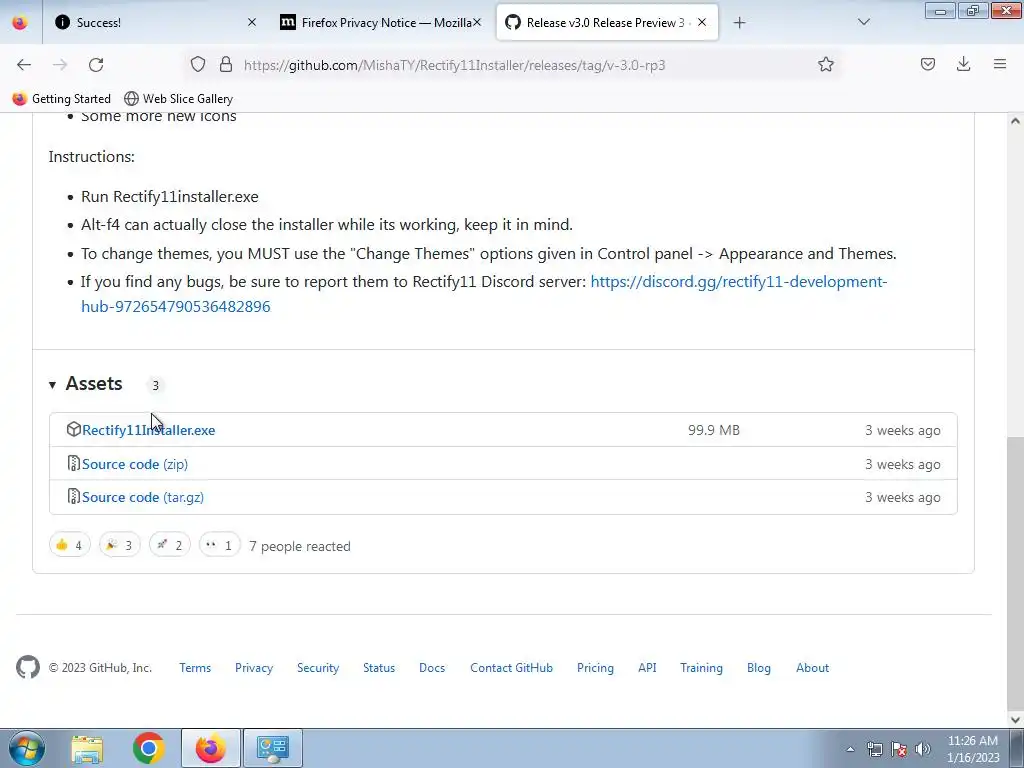The height and width of the screenshot is (768, 1024).
Task: Close the Firefox Privacy Notice tab
Action: tap(477, 23)
